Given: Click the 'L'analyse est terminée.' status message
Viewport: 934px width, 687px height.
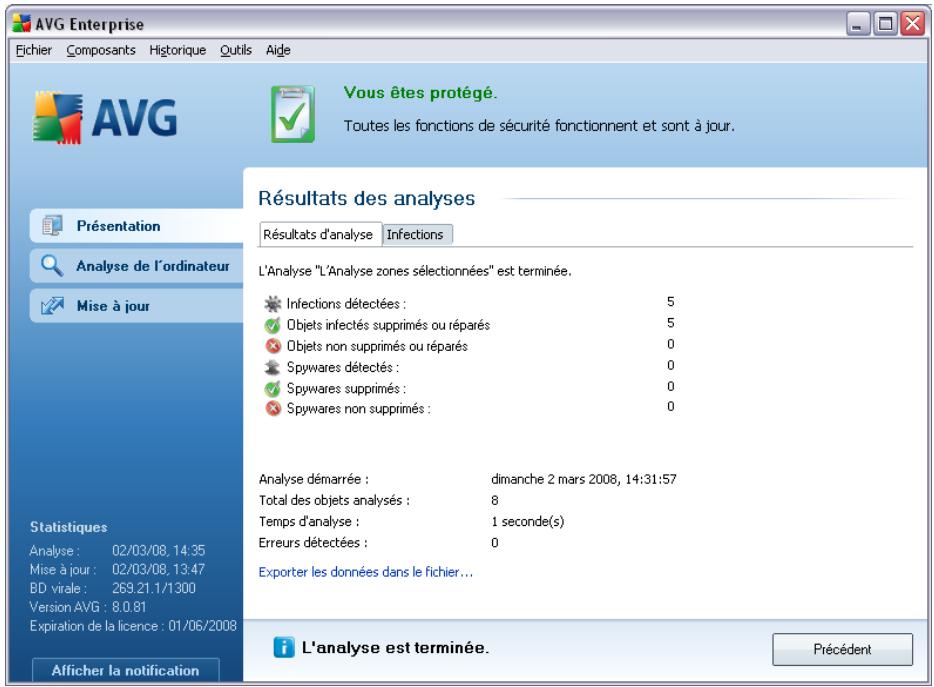Looking at the screenshot, I should [x=396, y=648].
